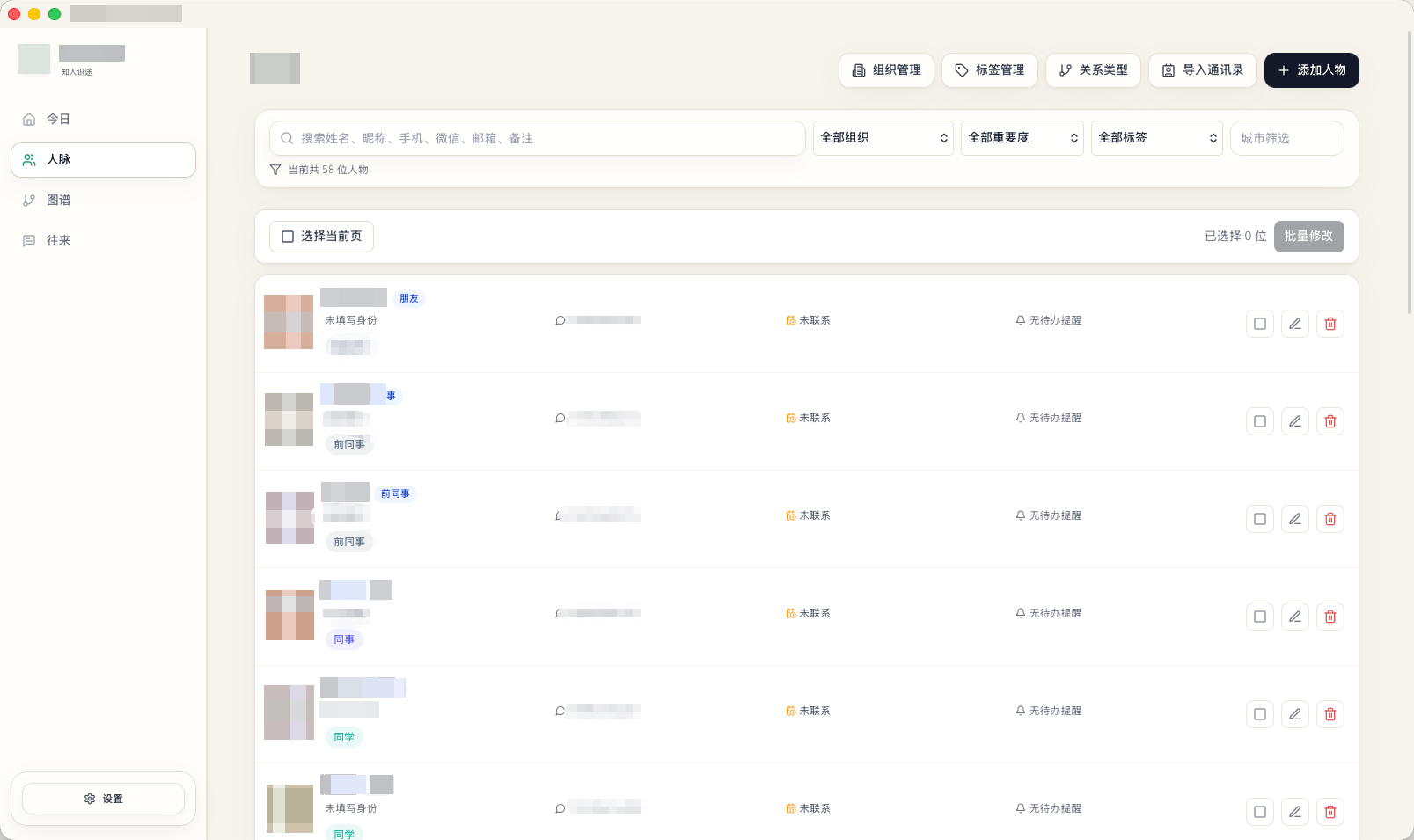Screen dimensions: 1414x840
Task: Click the bell icon in 朋友 row
Action: 1021,320
